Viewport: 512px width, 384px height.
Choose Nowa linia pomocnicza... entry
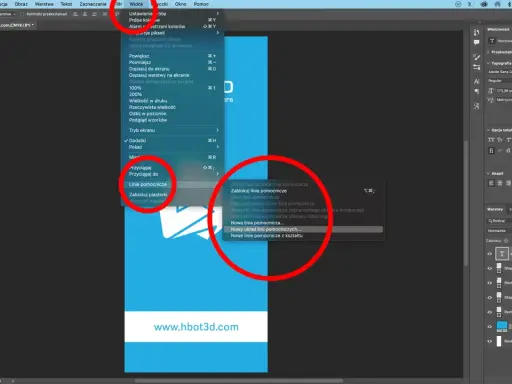tap(303, 223)
